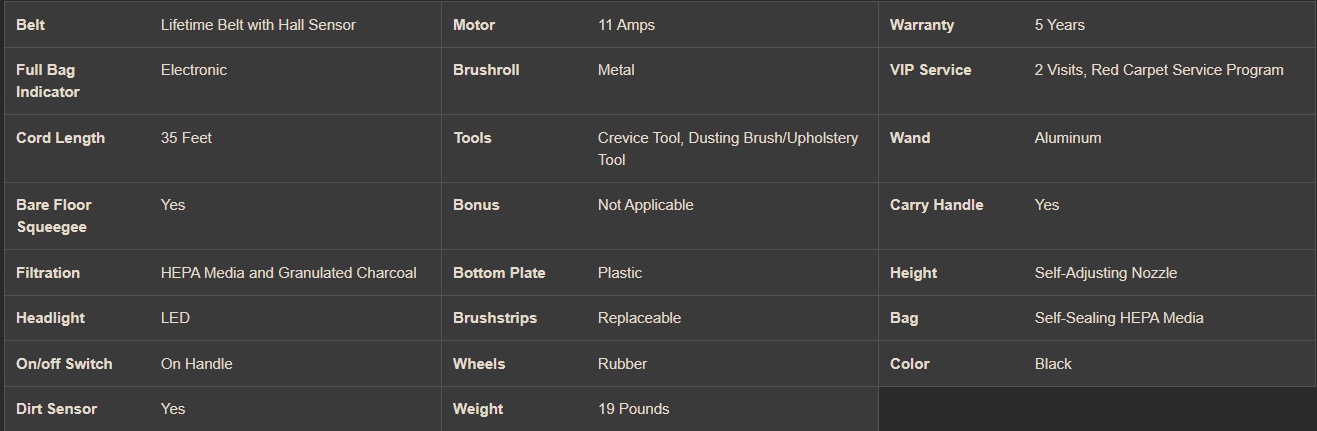Click the Self-Adjusting Nozzle value
This screenshot has width=1317, height=431.
[x=1105, y=273]
